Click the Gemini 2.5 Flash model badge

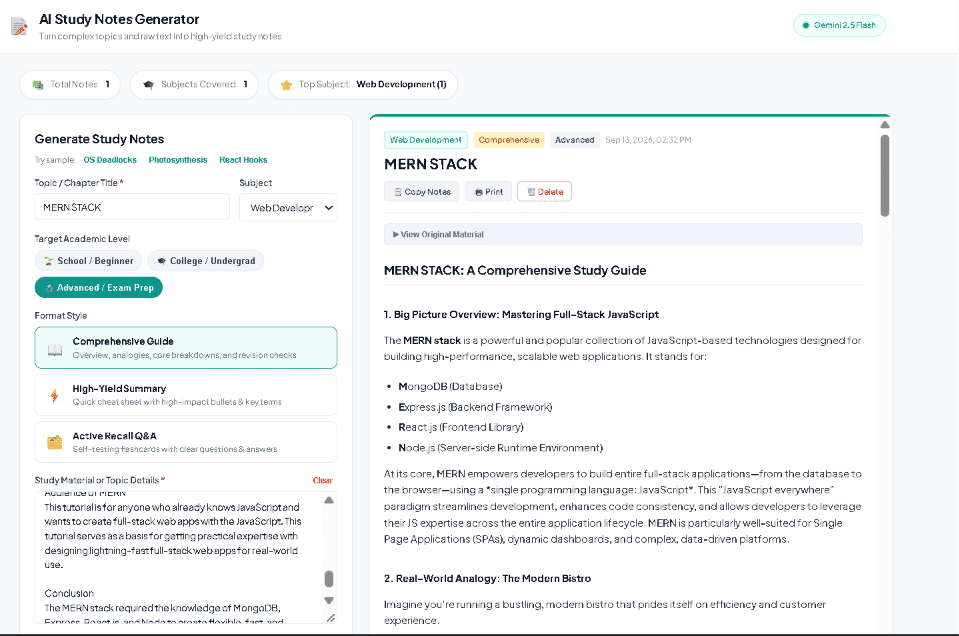tap(839, 26)
